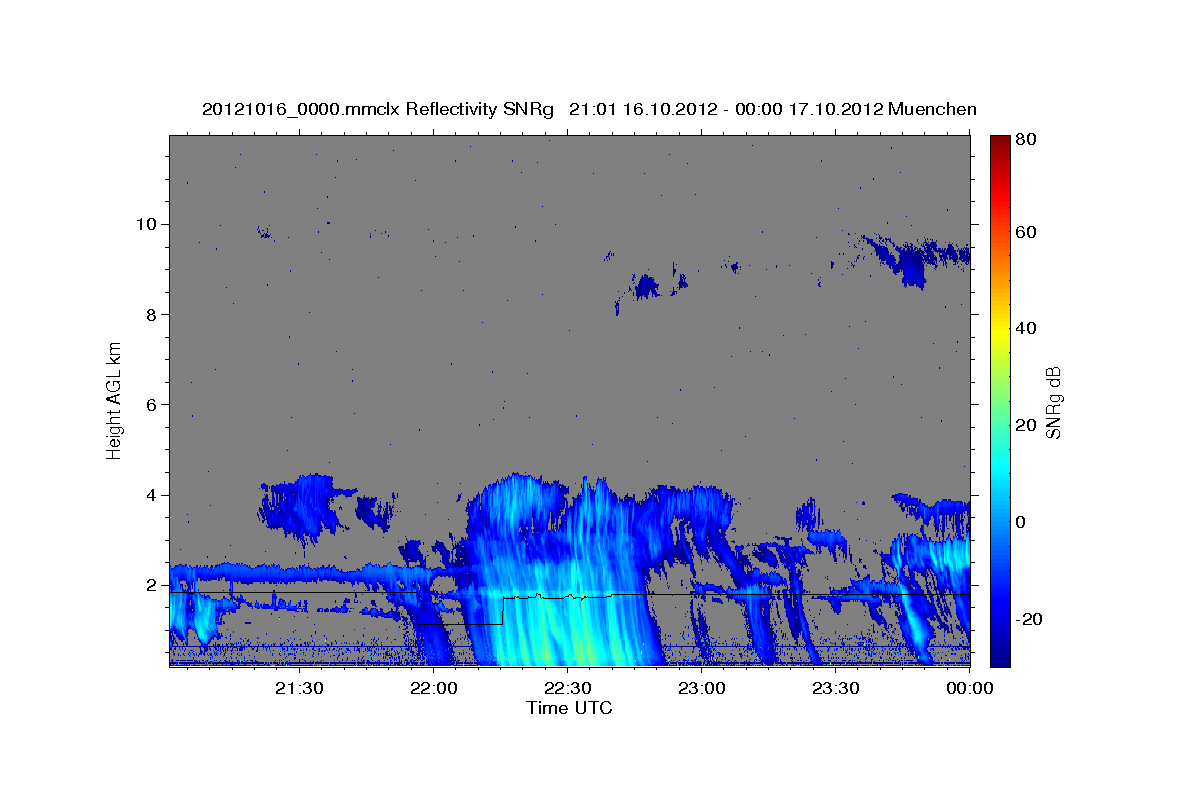This screenshot has width=1200, height=800.
Task: Click the colorbar value '80'
Action: (x=1025, y=141)
